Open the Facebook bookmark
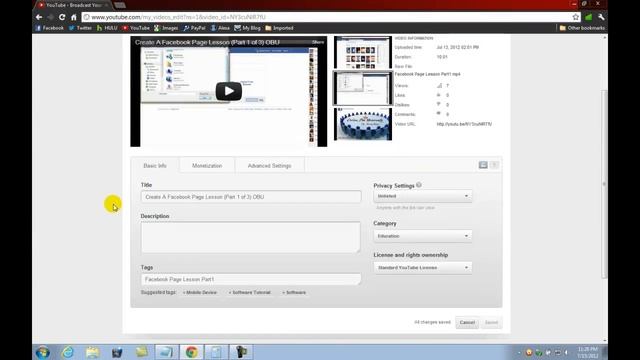 (49, 28)
